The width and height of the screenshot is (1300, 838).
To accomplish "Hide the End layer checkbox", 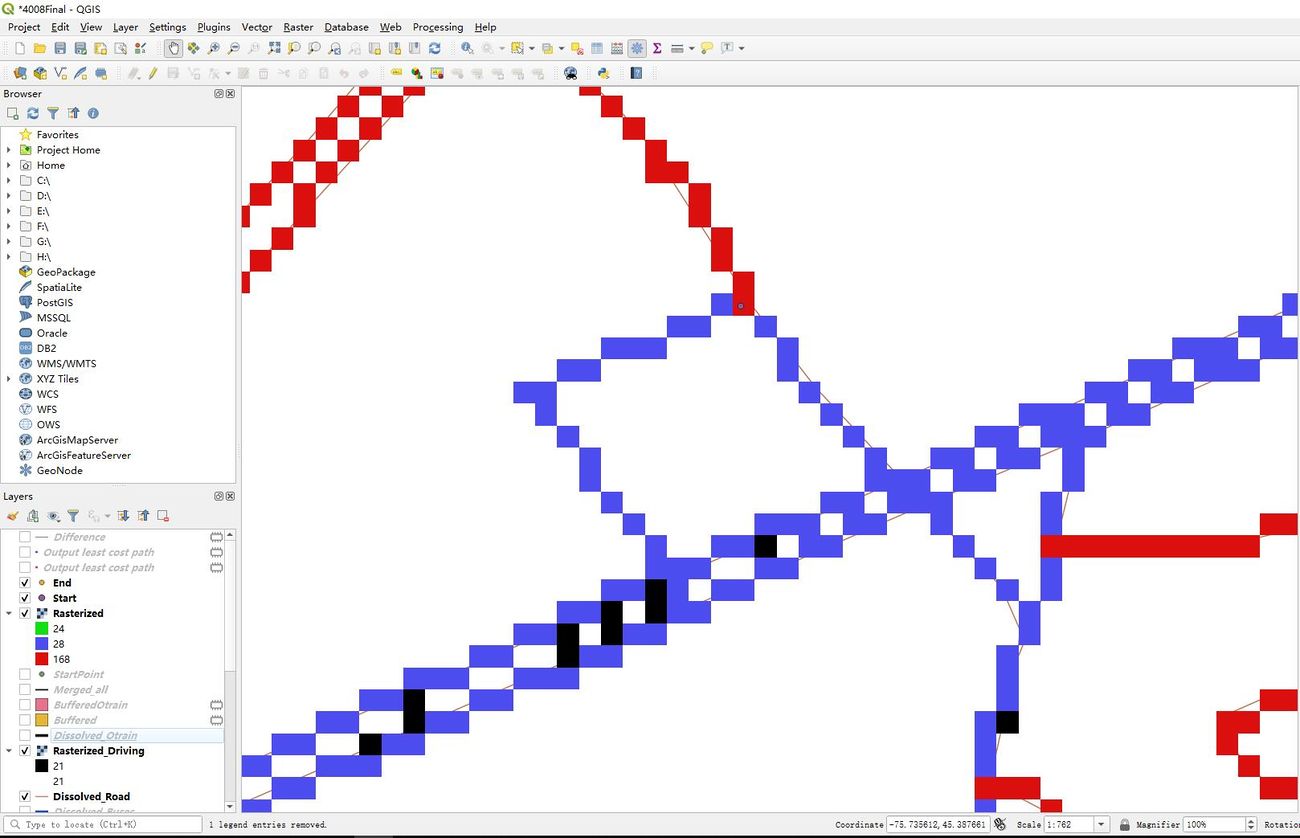I will [25, 583].
